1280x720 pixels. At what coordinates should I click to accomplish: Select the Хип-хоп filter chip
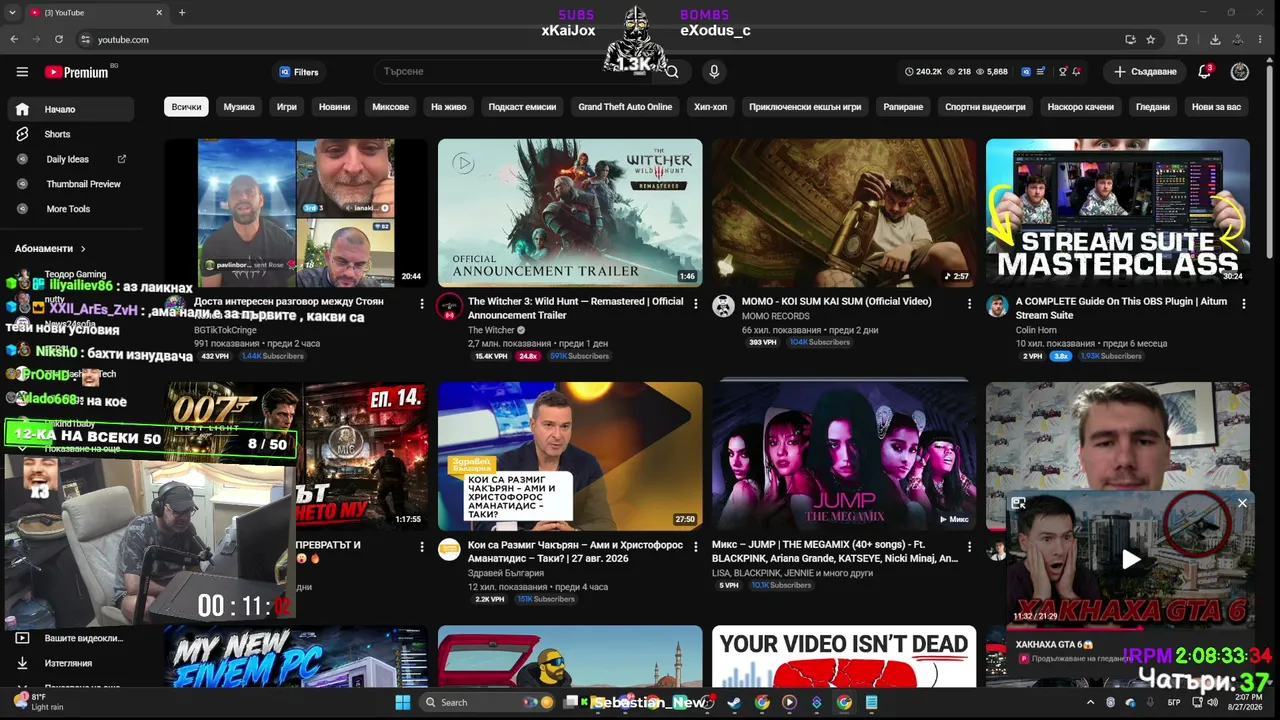pos(711,107)
